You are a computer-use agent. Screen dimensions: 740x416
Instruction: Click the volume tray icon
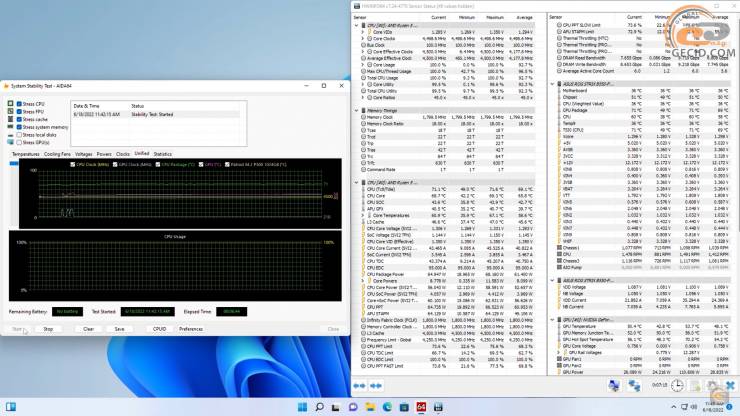694,407
